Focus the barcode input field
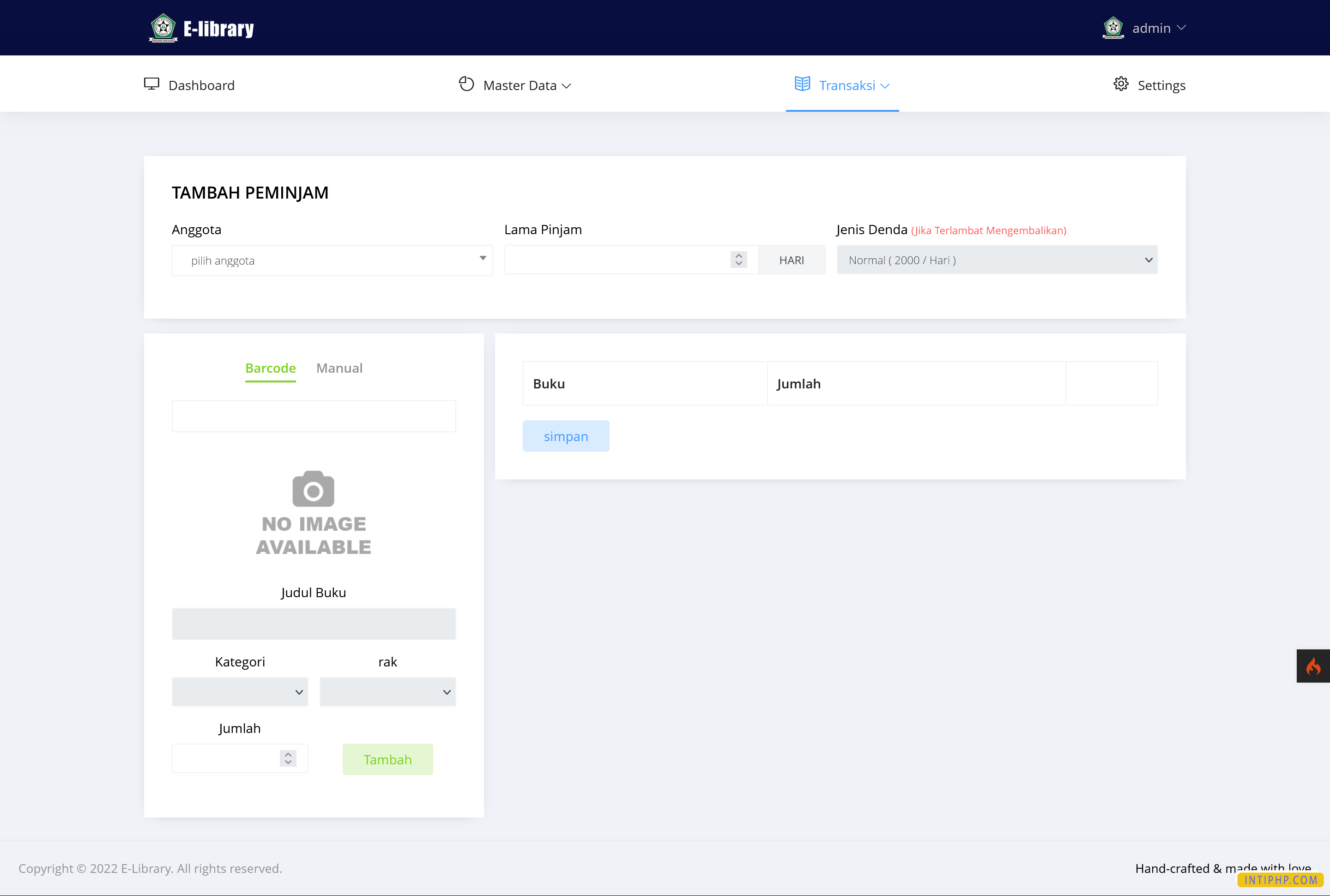This screenshot has height=896, width=1330. click(x=314, y=416)
